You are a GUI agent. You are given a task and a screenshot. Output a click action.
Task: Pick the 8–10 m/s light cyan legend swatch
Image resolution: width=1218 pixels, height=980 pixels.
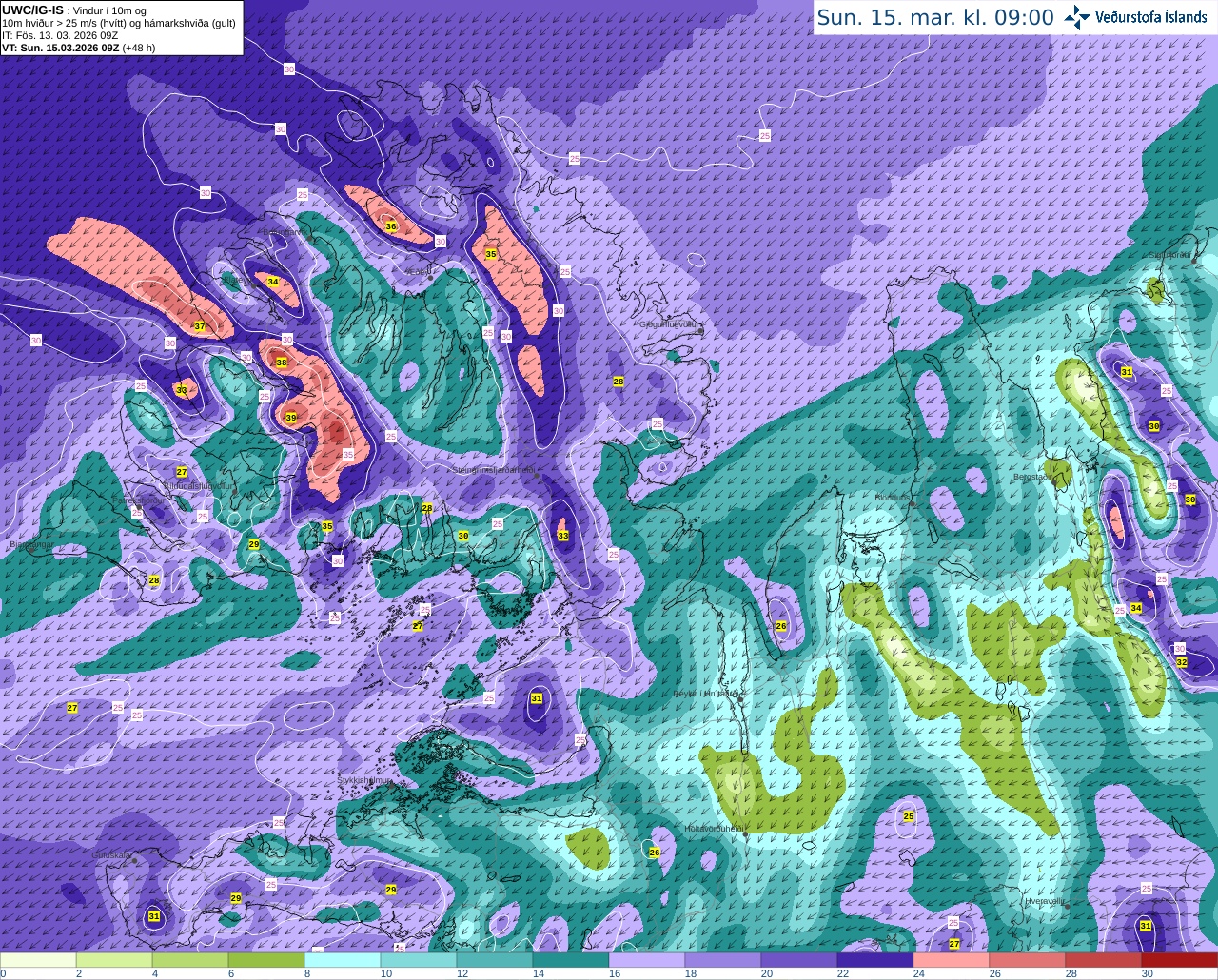click(343, 960)
